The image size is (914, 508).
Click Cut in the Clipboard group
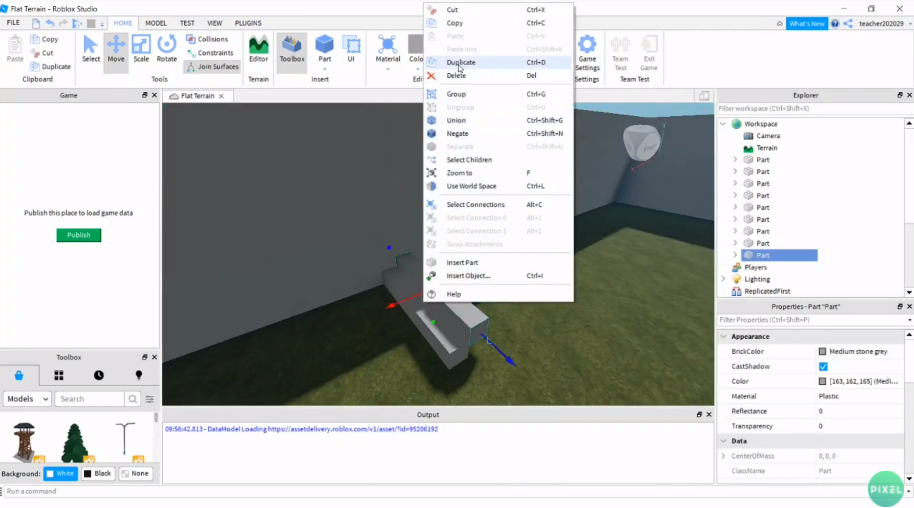[42, 52]
